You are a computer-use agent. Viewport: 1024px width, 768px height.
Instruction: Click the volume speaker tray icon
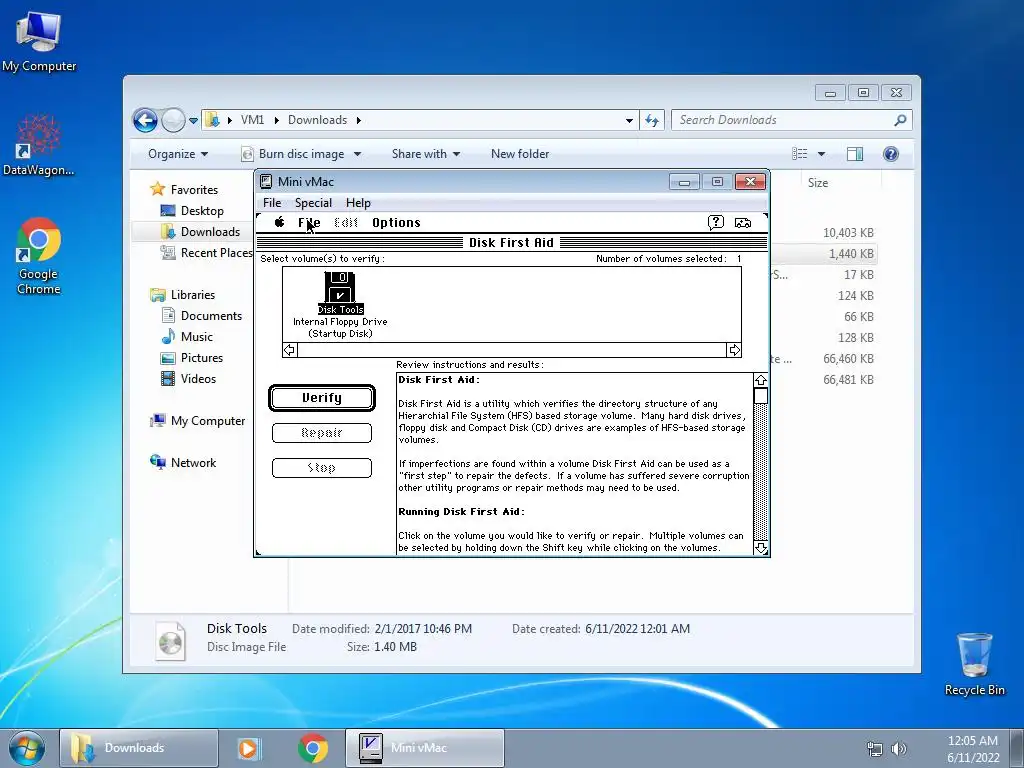pyautogui.click(x=899, y=749)
